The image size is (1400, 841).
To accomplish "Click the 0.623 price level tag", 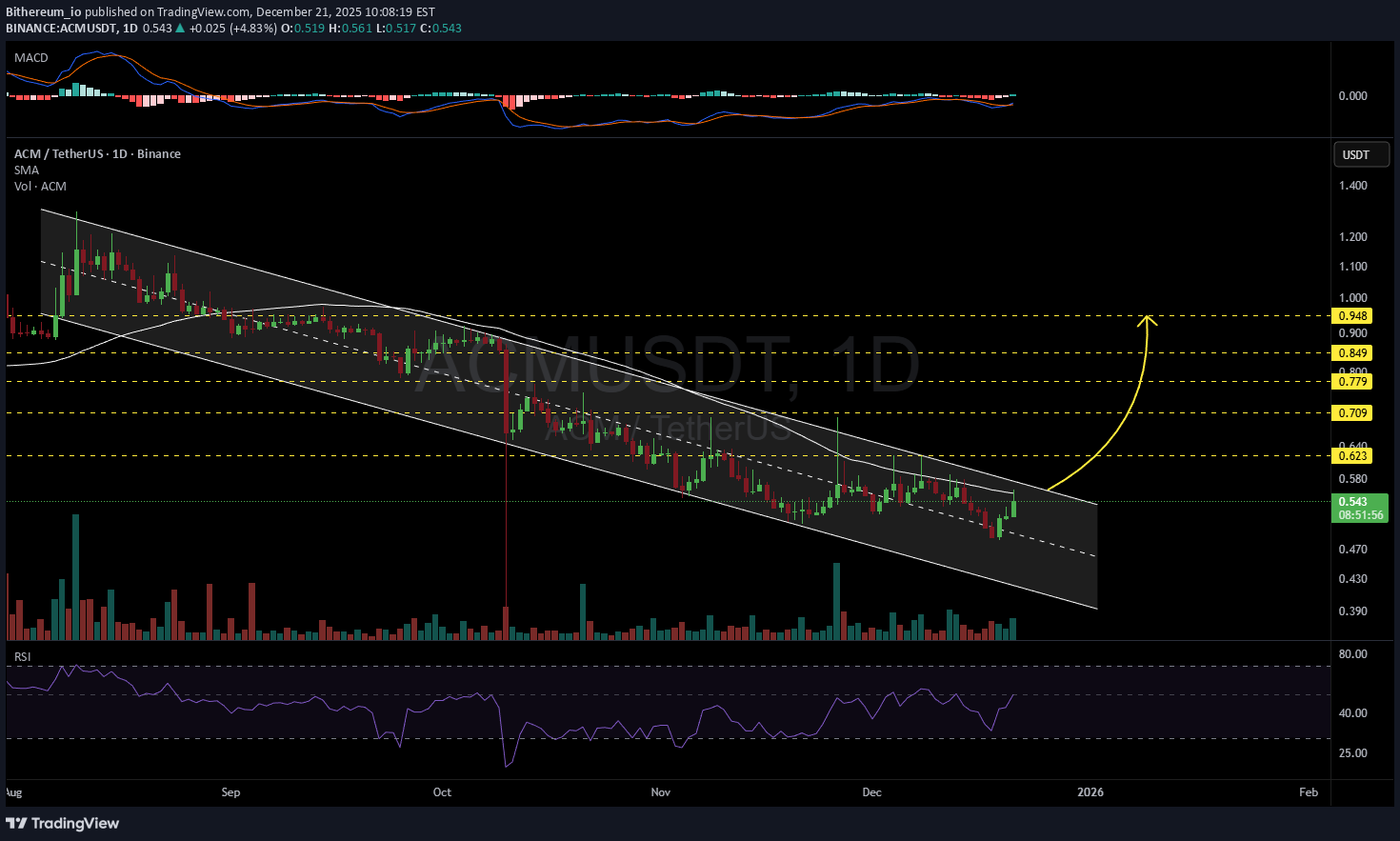I will tap(1352, 456).
